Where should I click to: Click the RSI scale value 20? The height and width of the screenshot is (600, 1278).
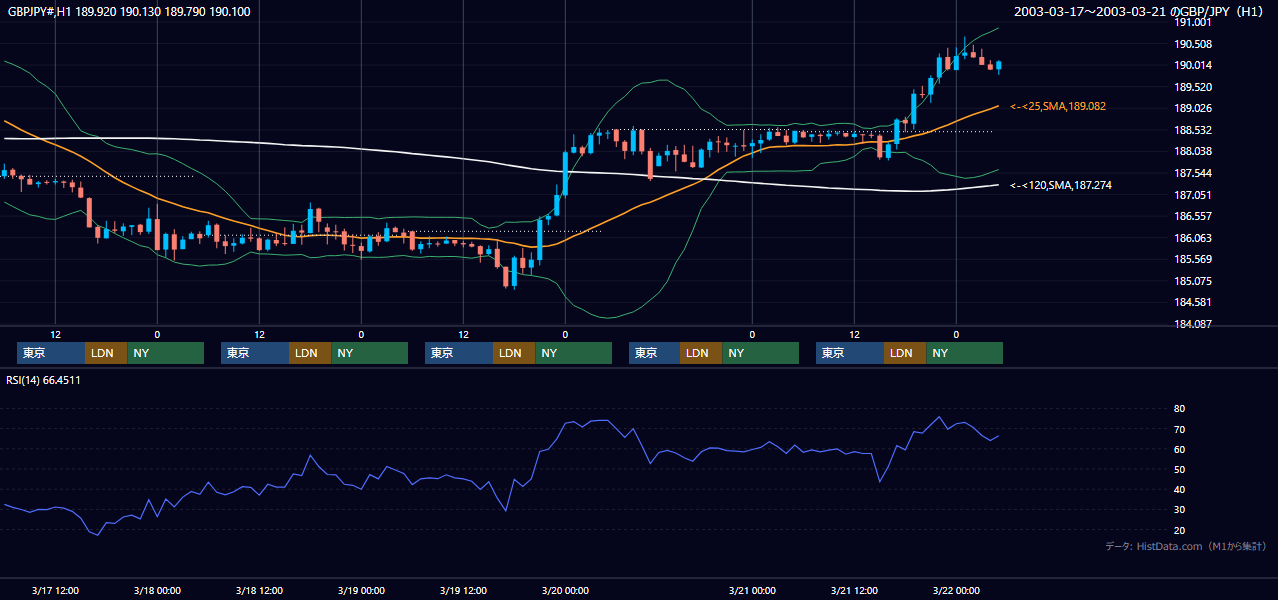coord(1180,530)
